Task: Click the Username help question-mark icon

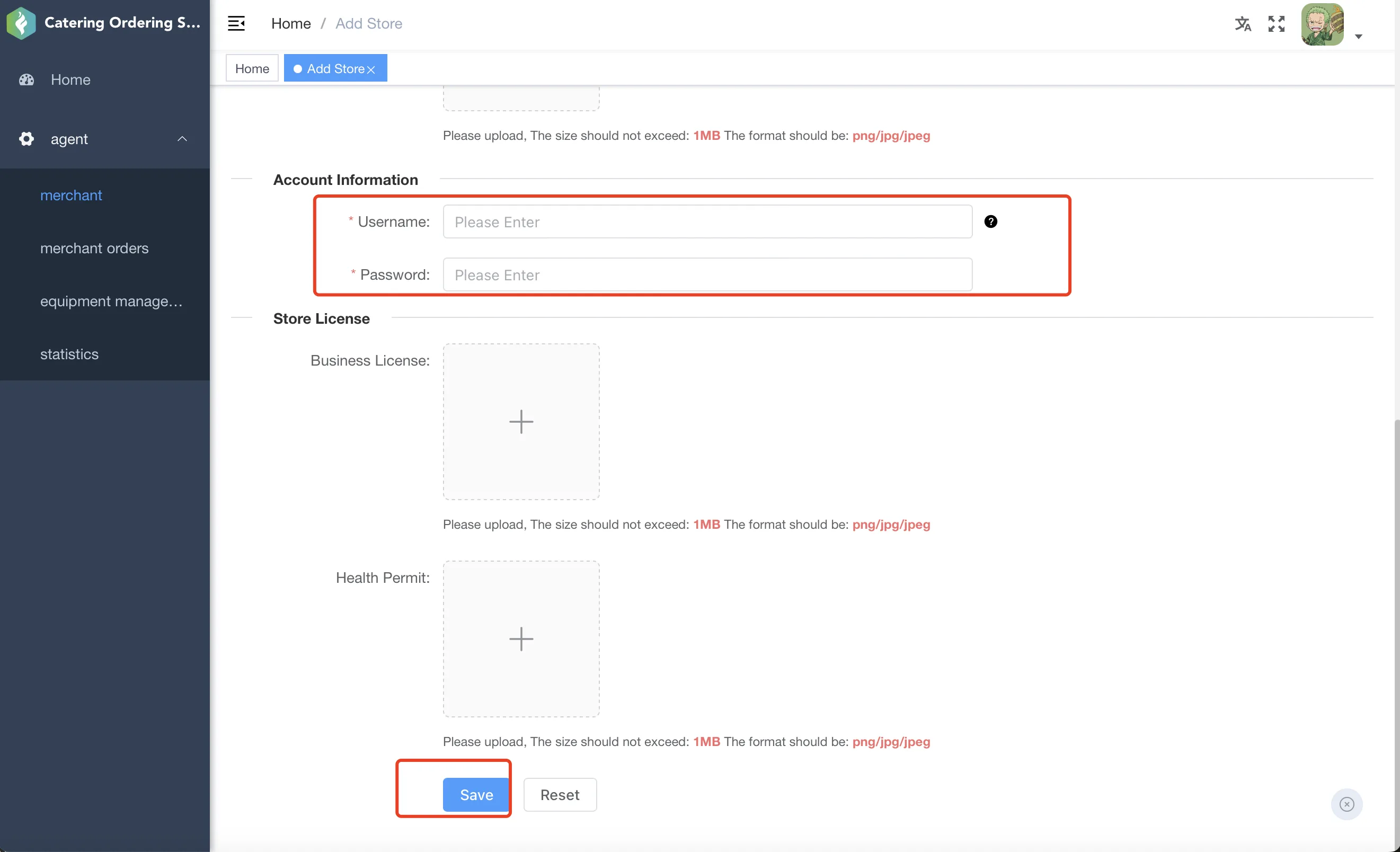Action: [990, 221]
